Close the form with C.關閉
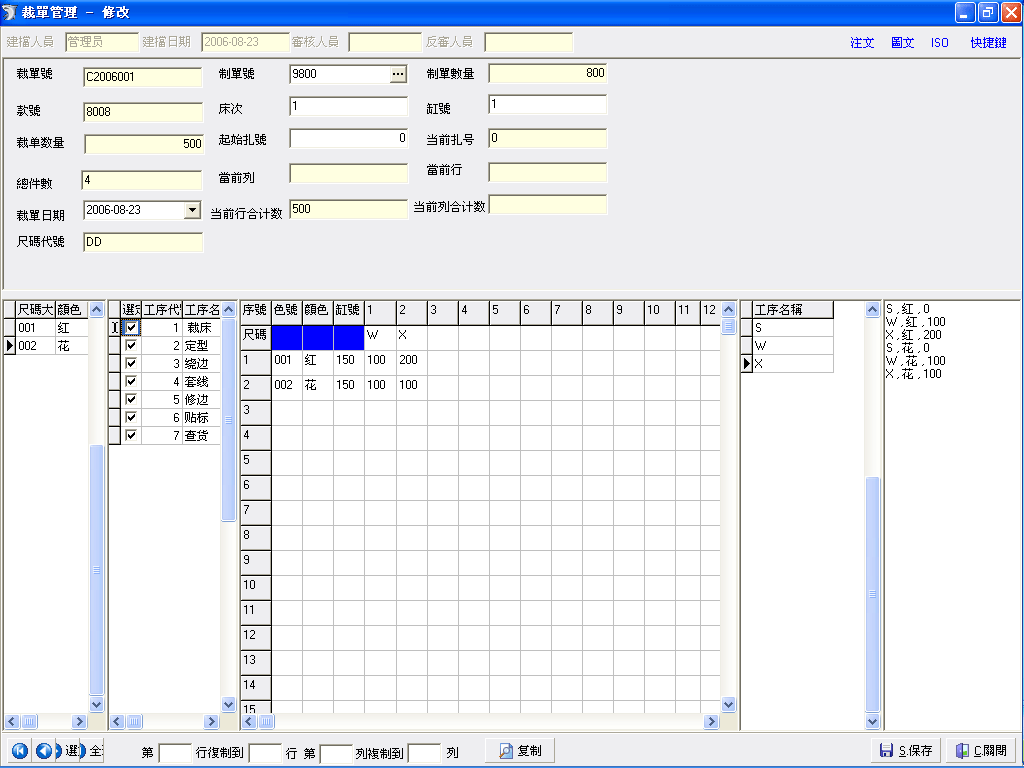This screenshot has height=768, width=1024. point(981,750)
